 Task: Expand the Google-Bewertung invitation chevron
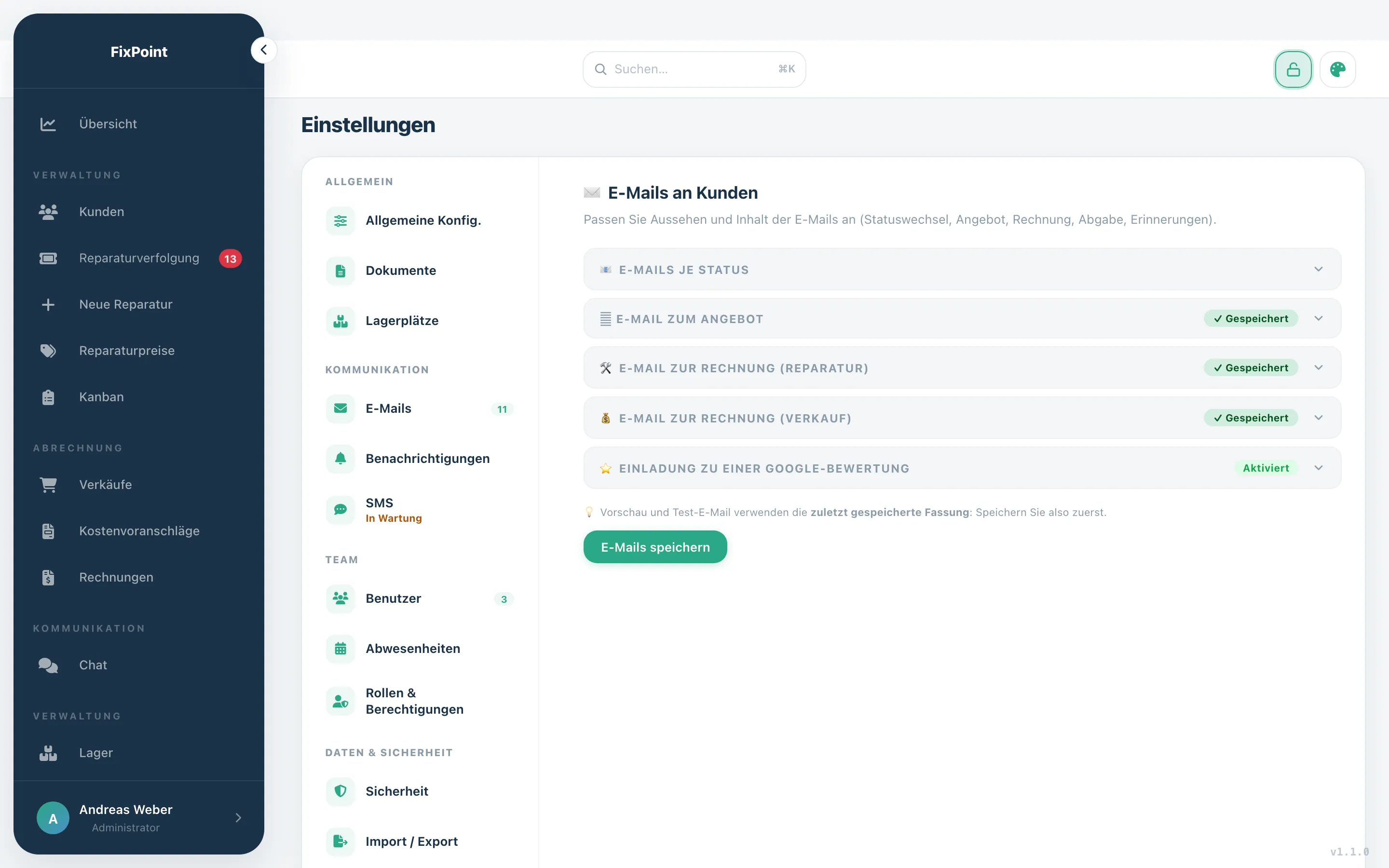1319,468
